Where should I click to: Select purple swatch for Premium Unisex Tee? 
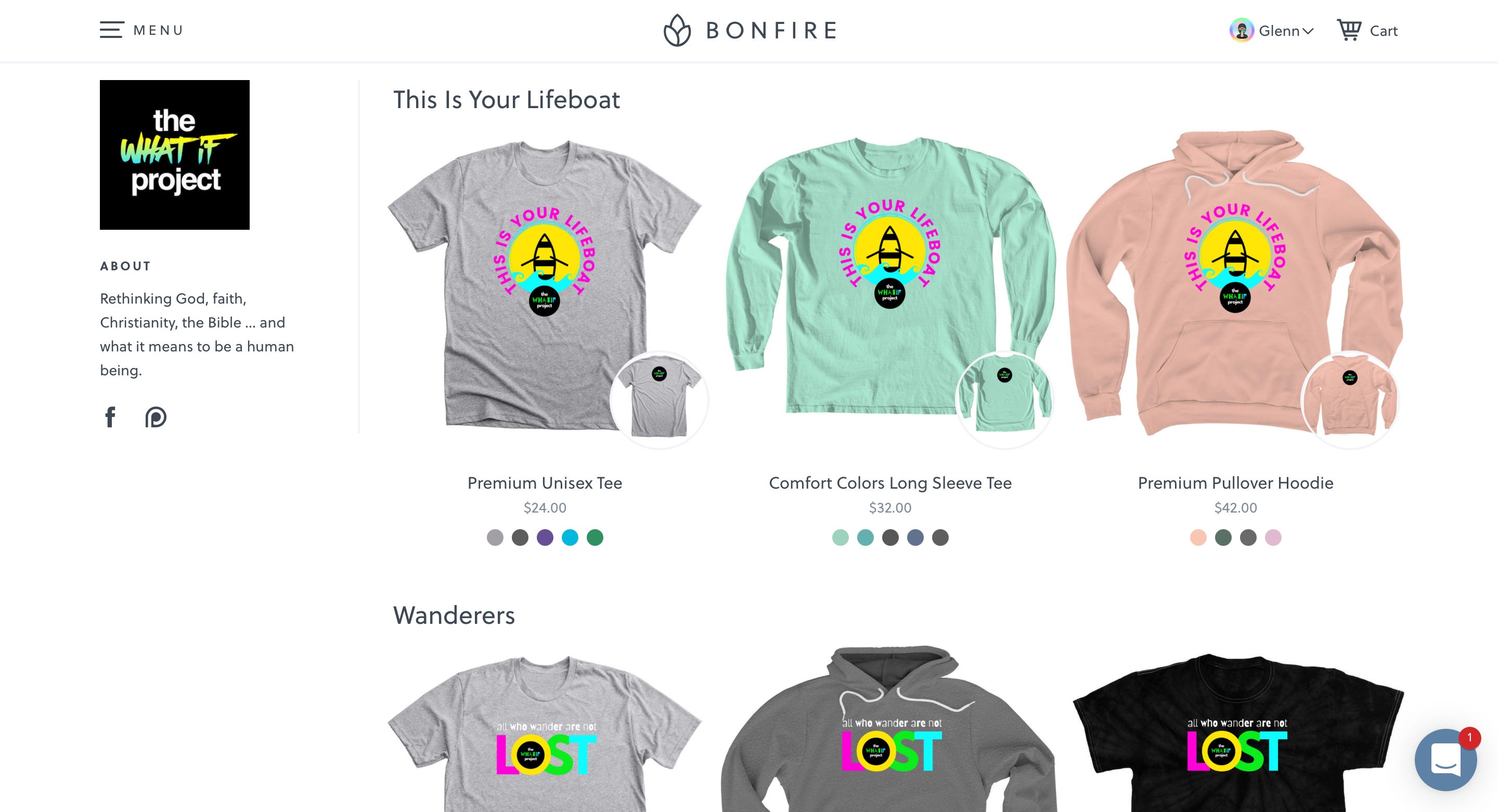(x=545, y=538)
